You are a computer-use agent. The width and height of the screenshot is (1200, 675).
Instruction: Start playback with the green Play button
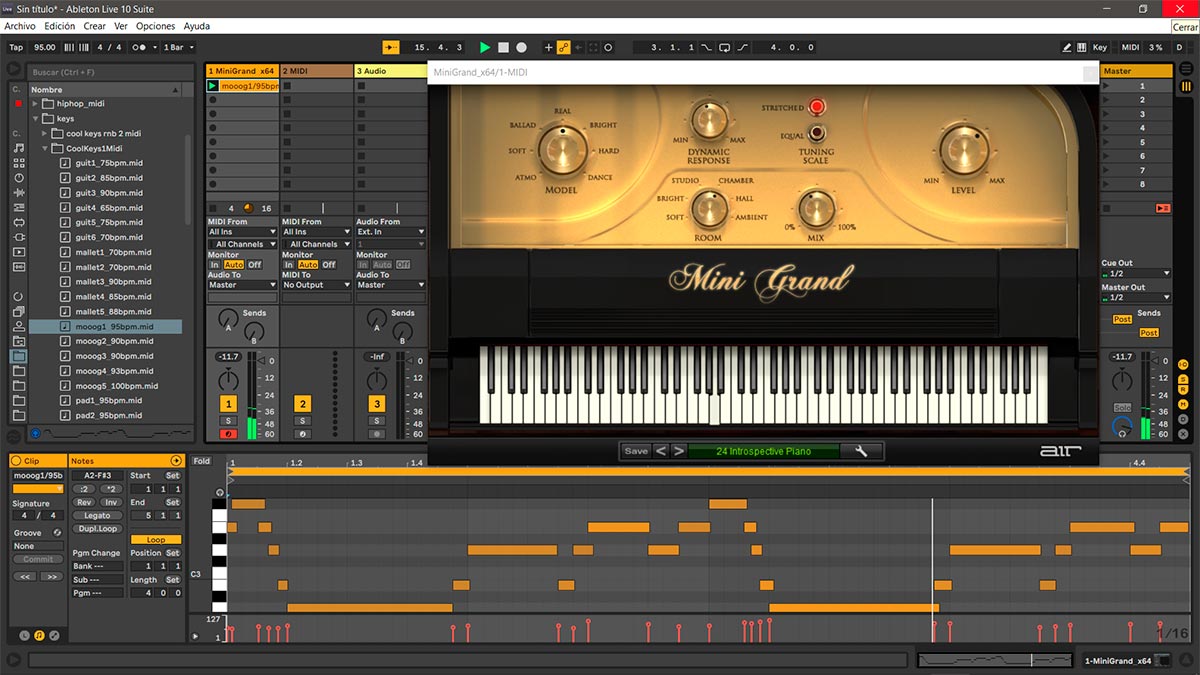click(485, 47)
